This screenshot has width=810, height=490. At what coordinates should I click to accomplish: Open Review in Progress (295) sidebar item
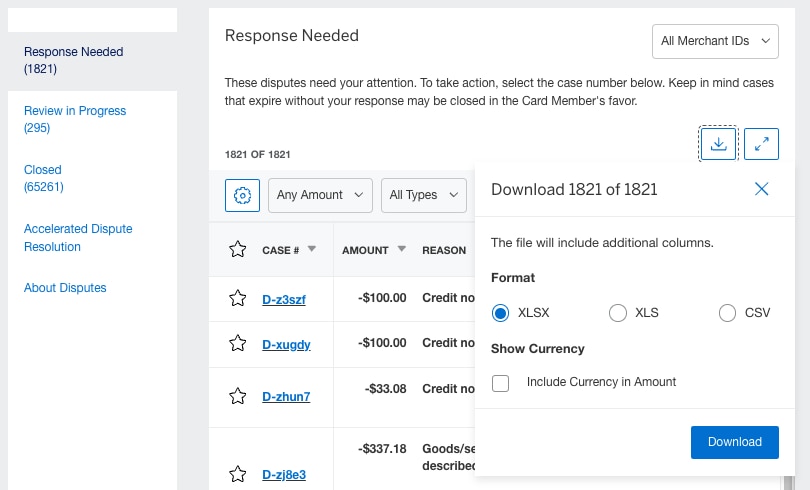[x=75, y=119]
